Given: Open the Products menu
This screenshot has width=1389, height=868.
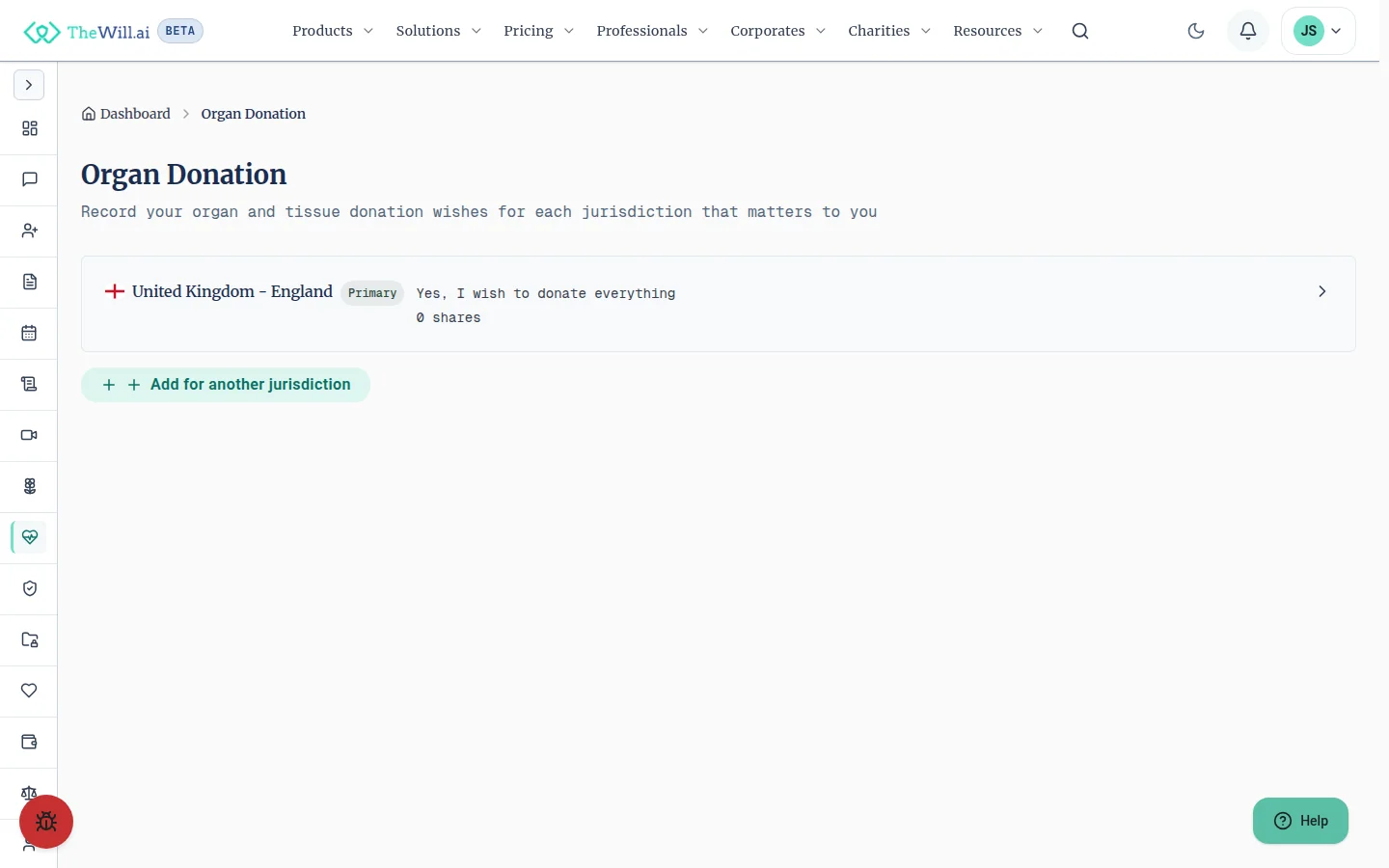Looking at the screenshot, I should click(333, 31).
